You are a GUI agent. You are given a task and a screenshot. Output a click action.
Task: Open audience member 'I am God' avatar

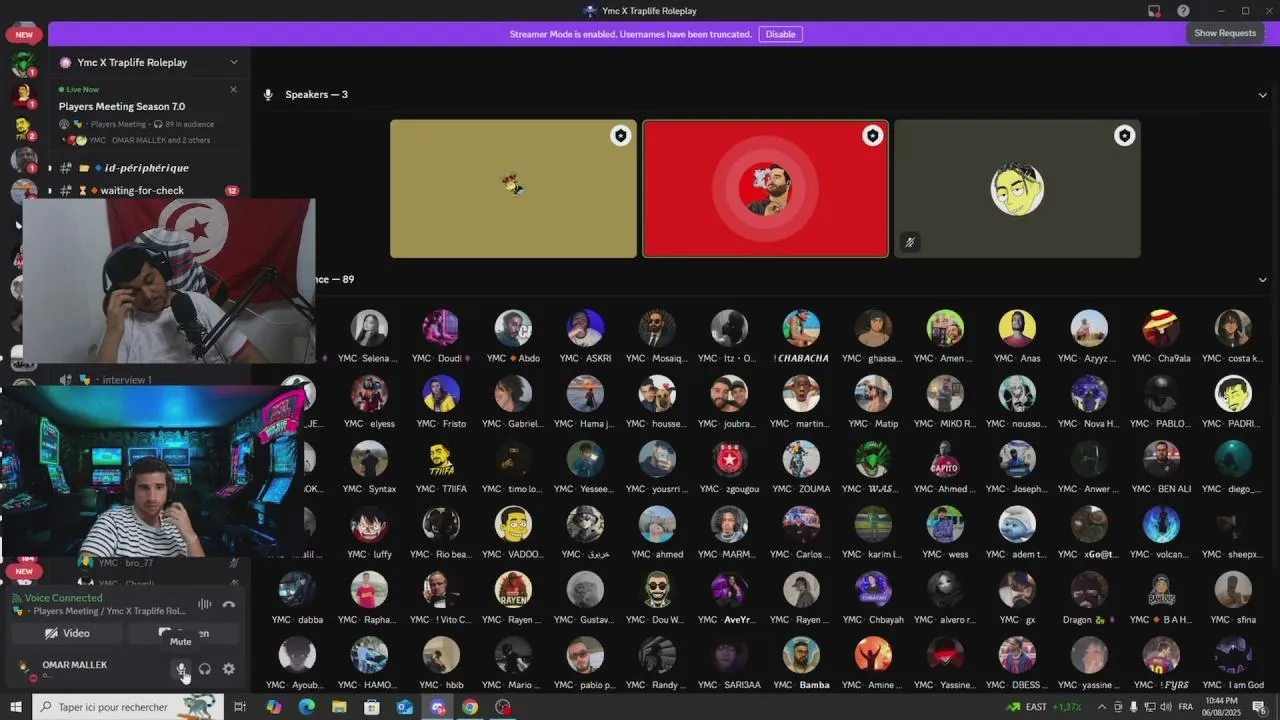pos(1233,655)
